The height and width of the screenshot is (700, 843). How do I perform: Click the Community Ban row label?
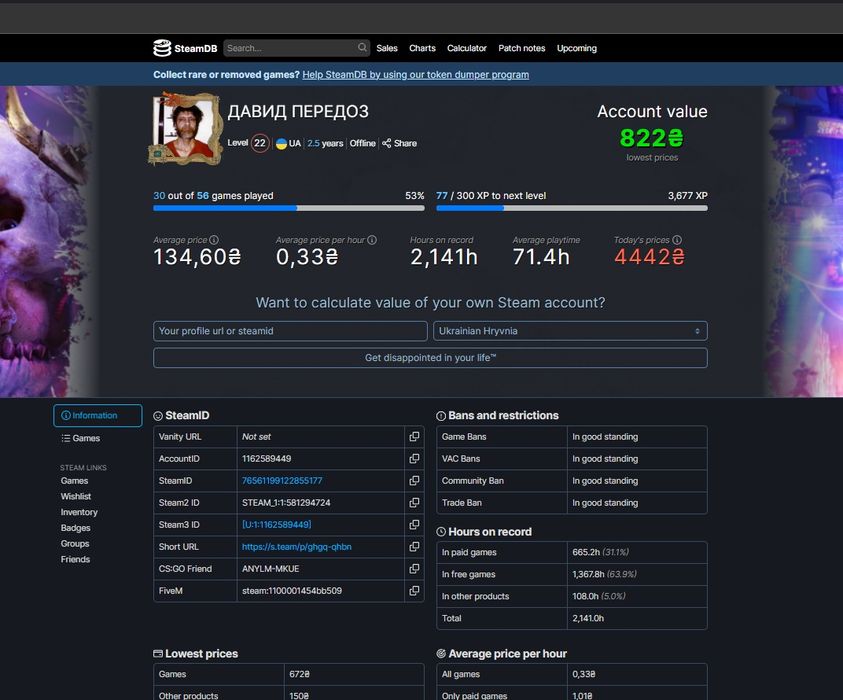coord(473,481)
